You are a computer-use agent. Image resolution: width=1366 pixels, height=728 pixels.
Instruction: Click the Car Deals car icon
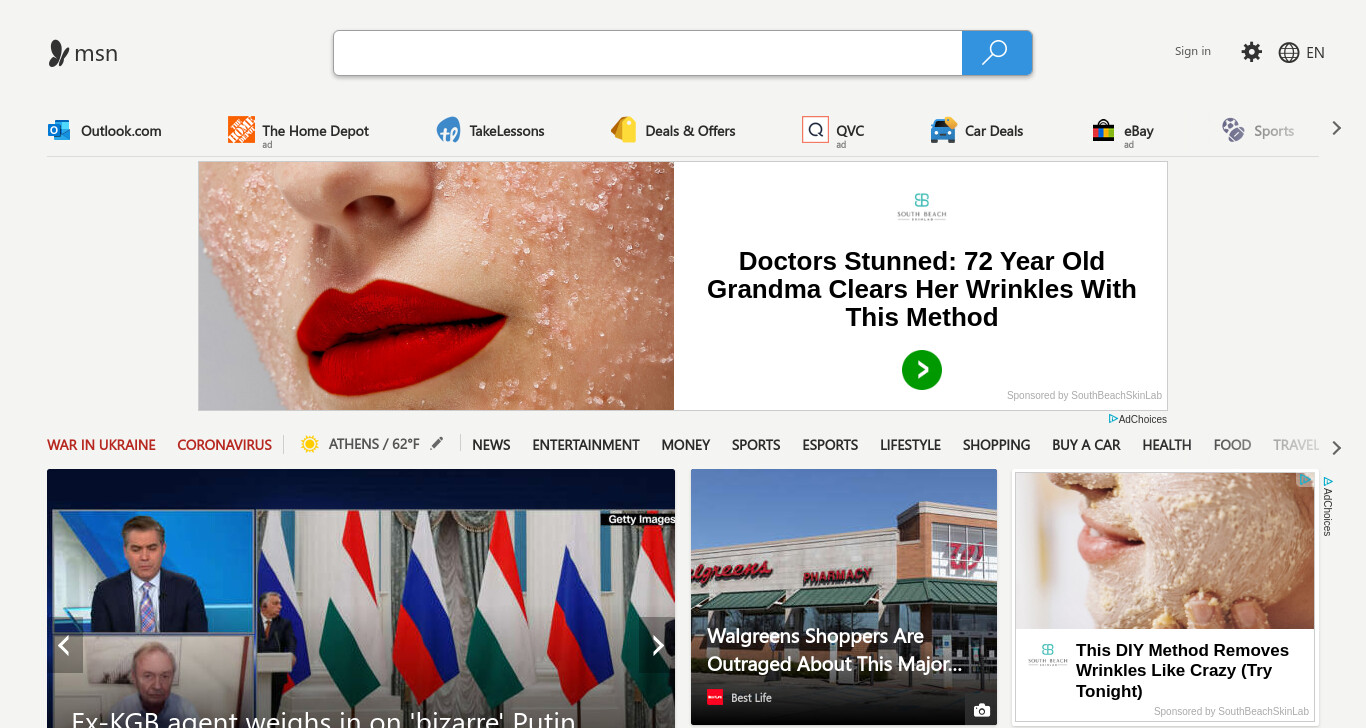click(943, 130)
